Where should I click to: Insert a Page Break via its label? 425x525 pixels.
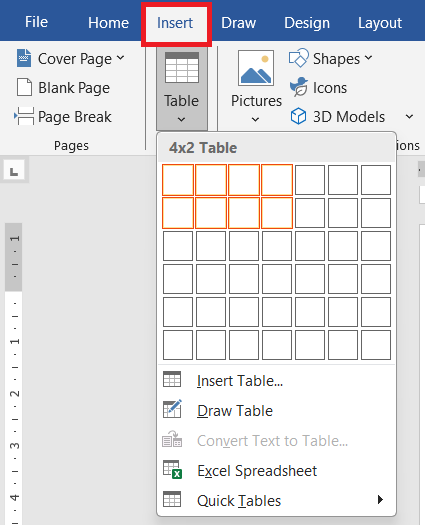click(x=75, y=117)
